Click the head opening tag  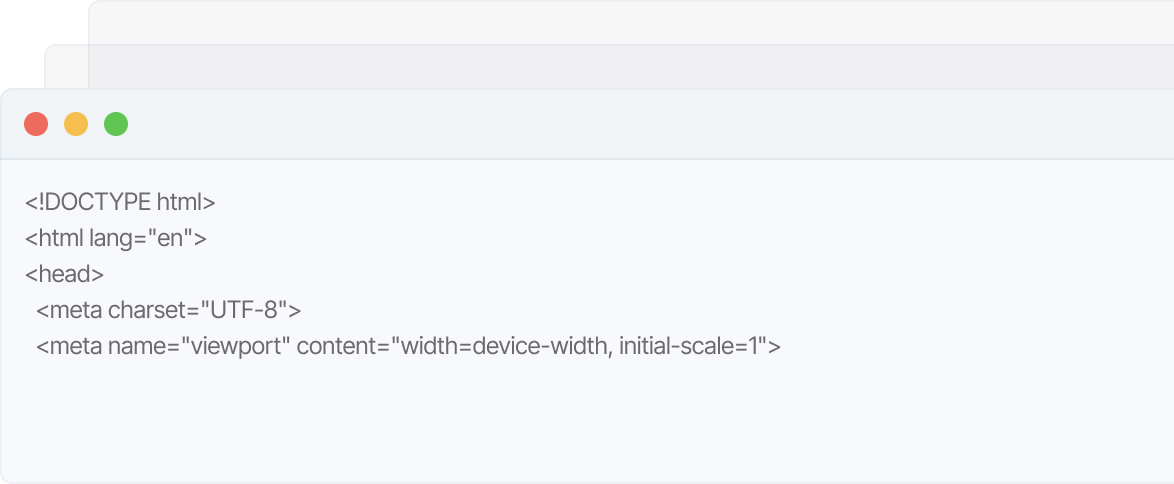[64, 275]
